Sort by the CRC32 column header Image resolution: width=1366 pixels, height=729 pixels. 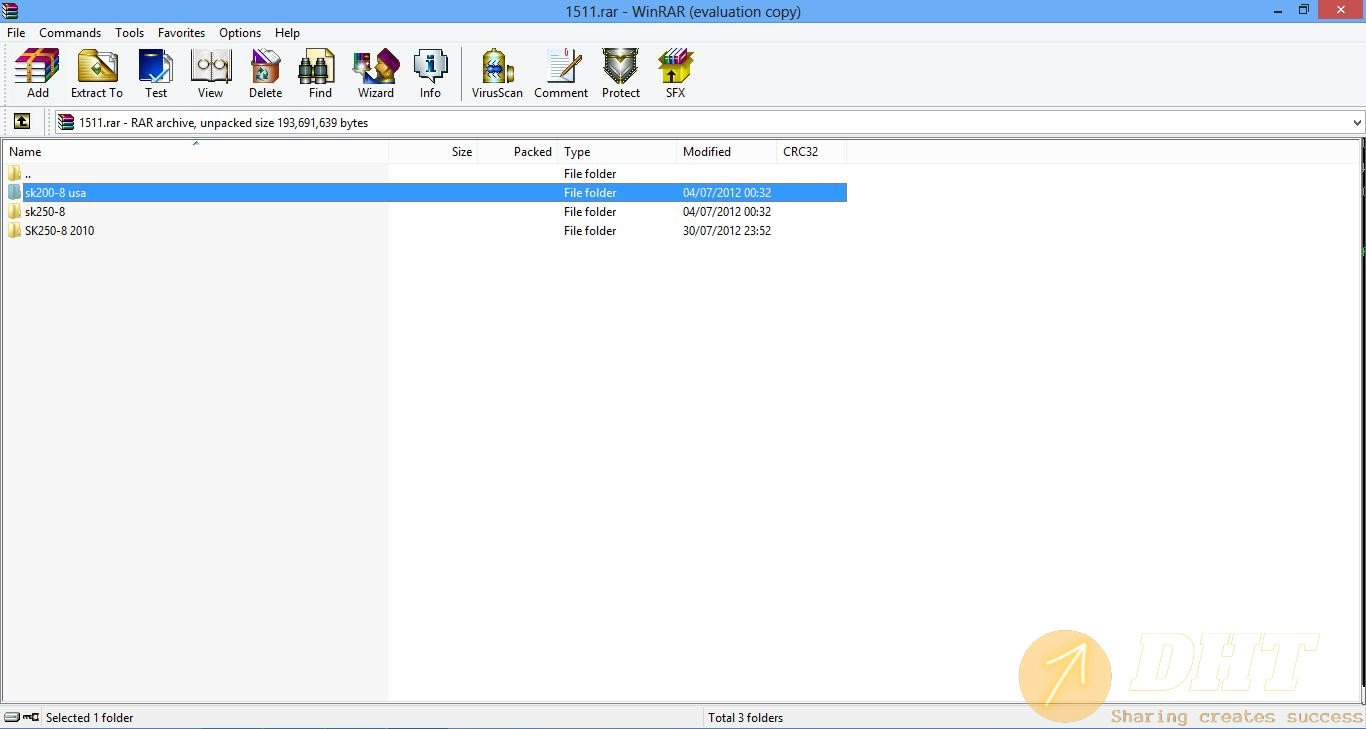pyautogui.click(x=812, y=152)
